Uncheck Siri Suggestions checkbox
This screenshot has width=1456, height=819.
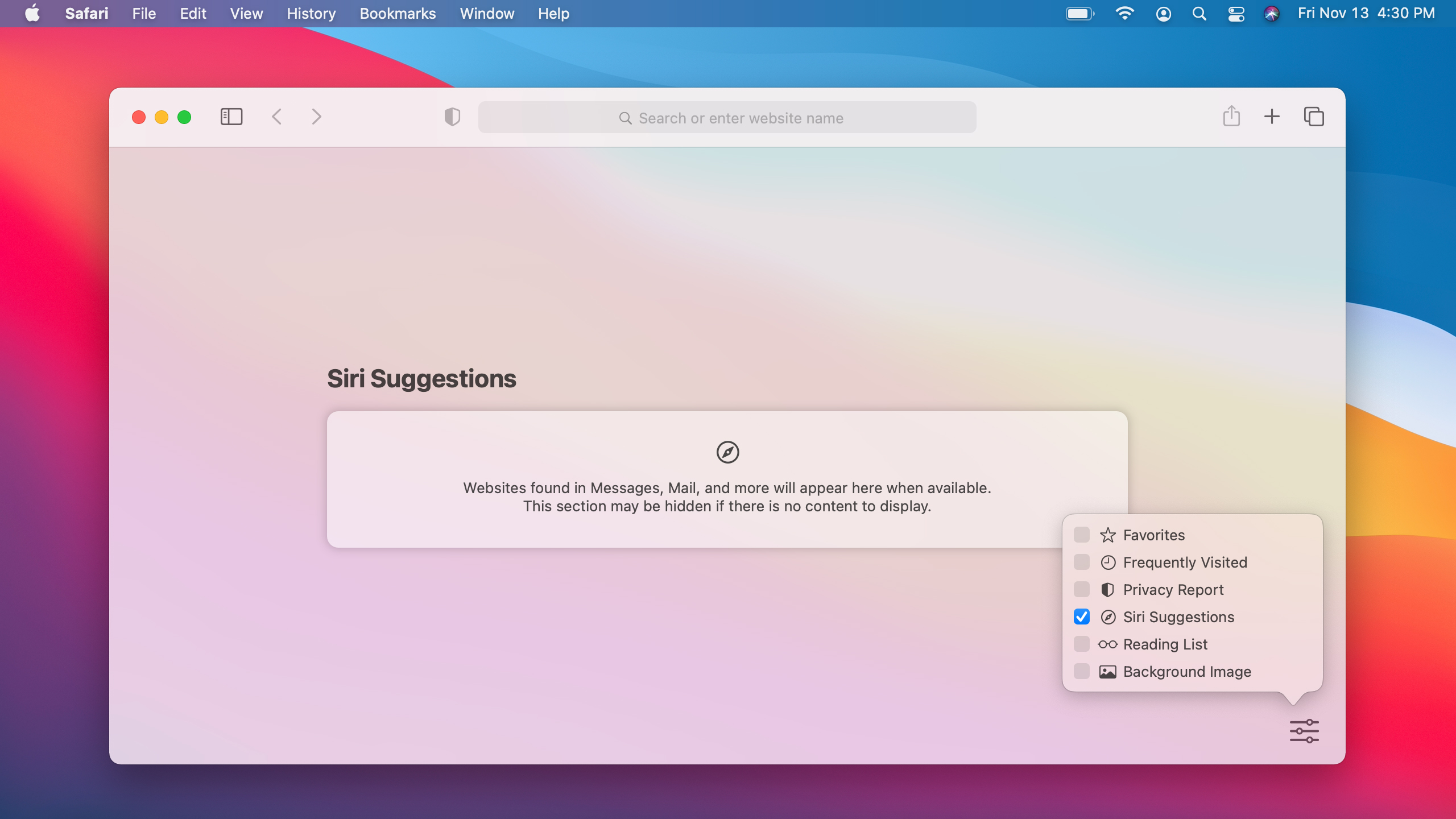[1082, 617]
